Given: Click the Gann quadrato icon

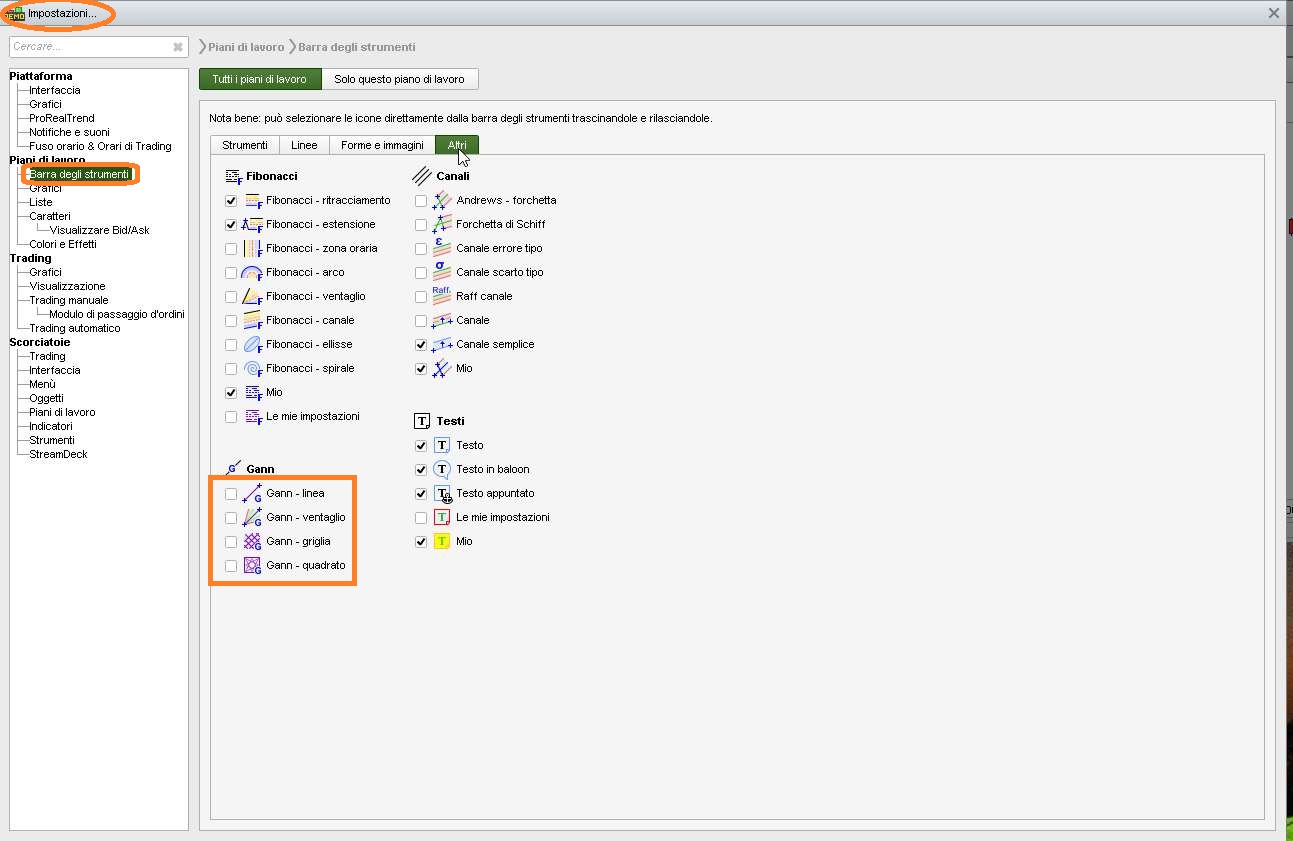Looking at the screenshot, I should coord(253,565).
